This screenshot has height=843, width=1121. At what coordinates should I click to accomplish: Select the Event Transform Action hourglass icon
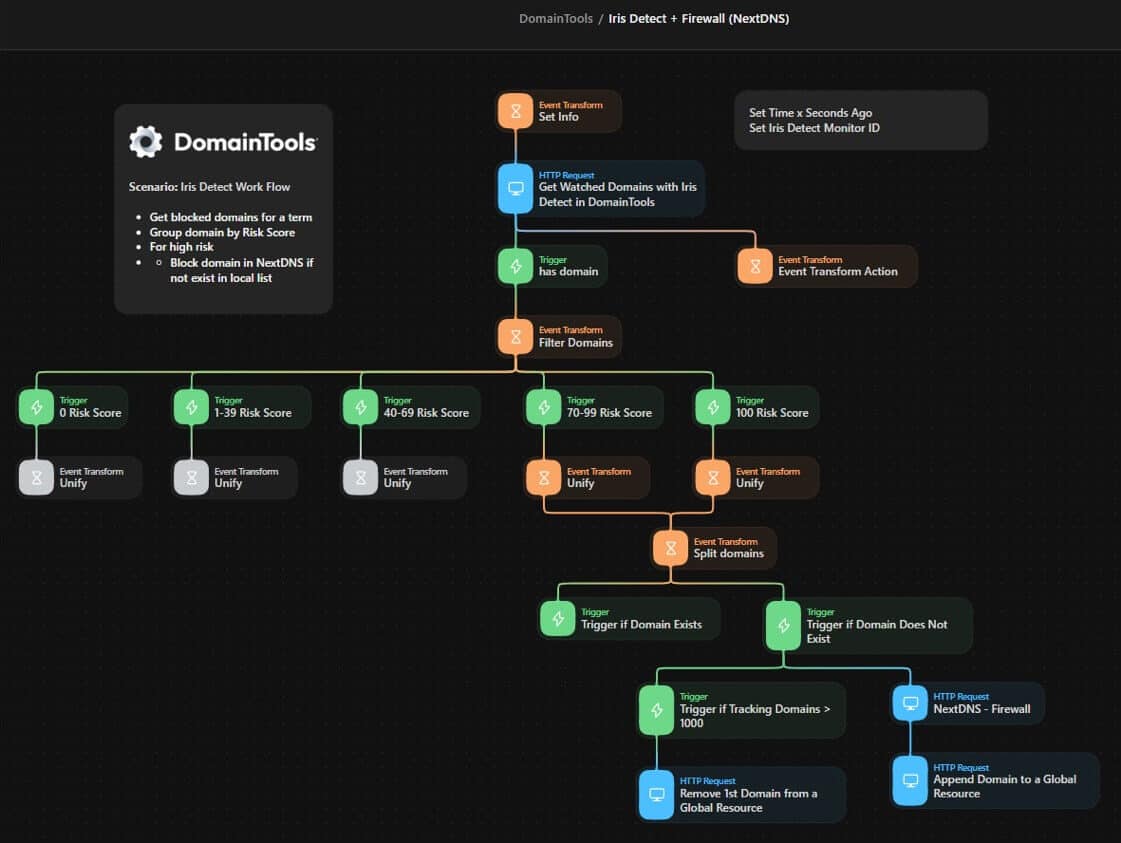pos(755,266)
